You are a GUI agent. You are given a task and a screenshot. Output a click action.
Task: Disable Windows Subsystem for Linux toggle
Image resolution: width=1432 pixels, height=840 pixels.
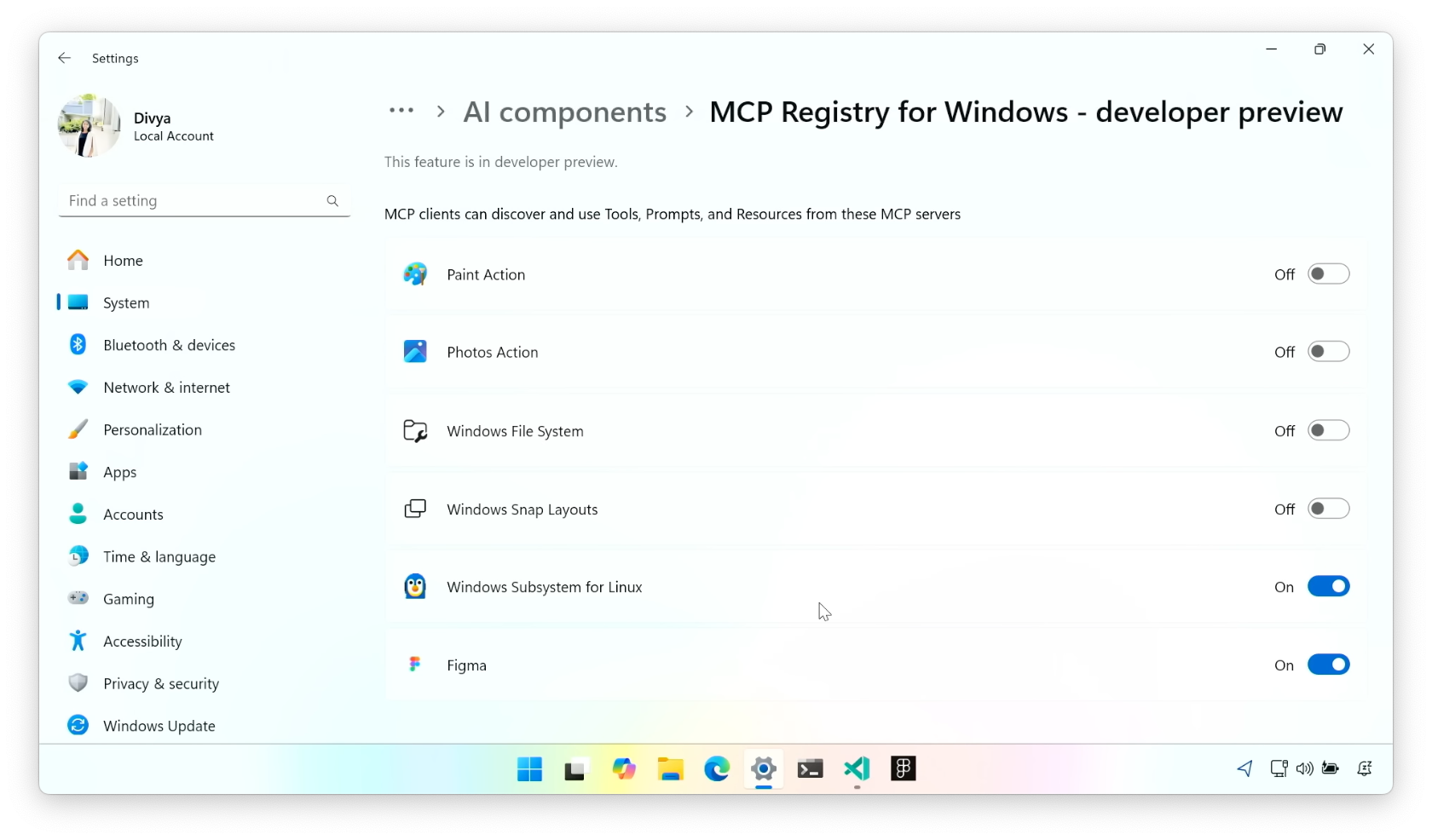pos(1329,587)
